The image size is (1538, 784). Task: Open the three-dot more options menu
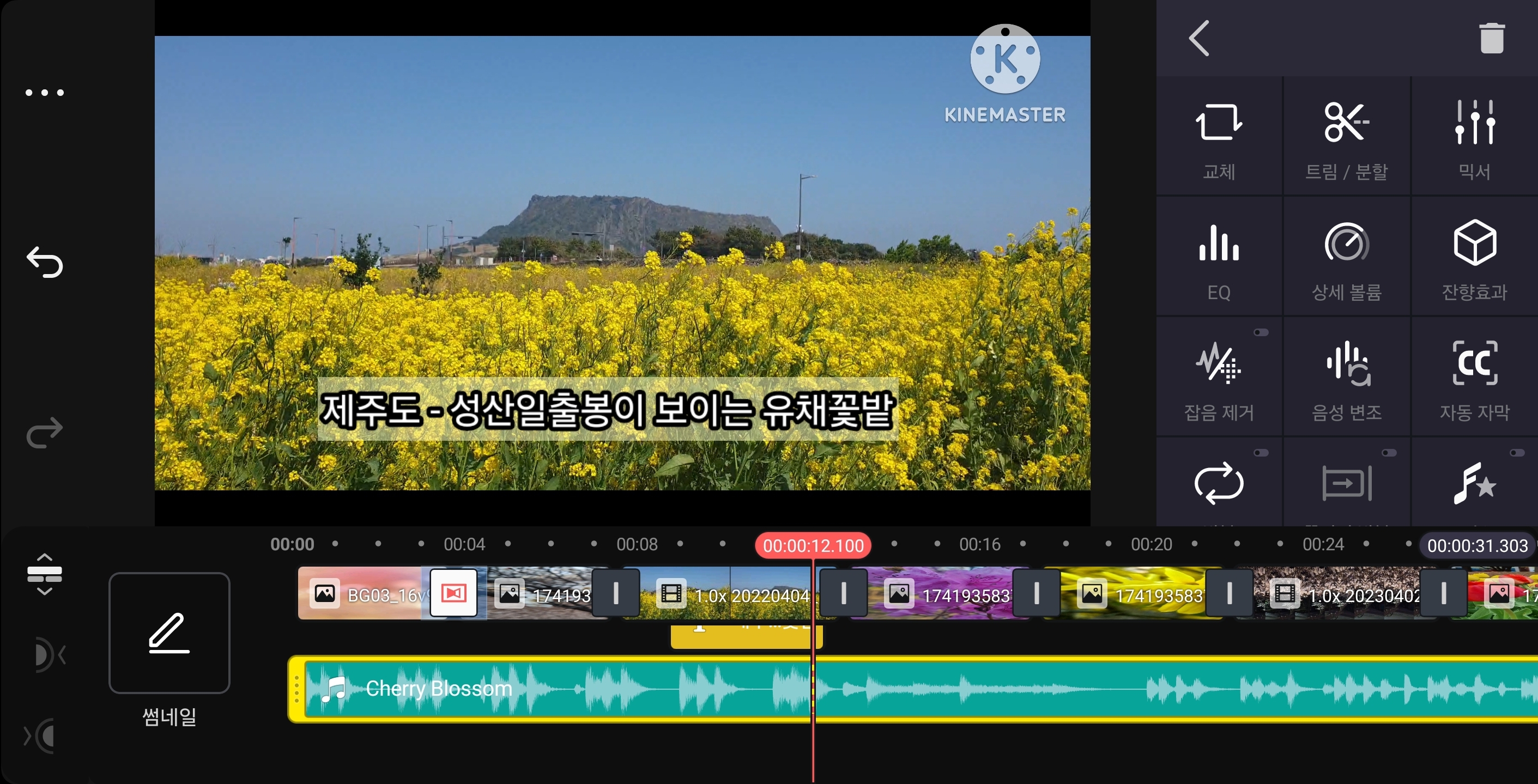44,93
